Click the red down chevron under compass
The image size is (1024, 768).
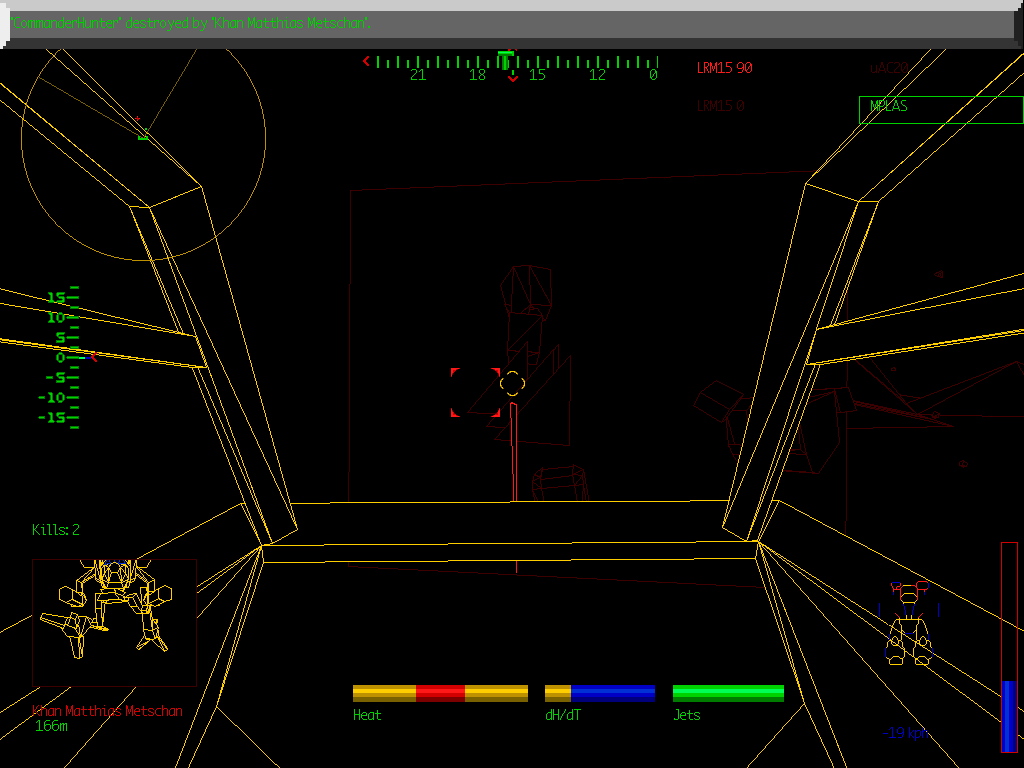point(513,77)
